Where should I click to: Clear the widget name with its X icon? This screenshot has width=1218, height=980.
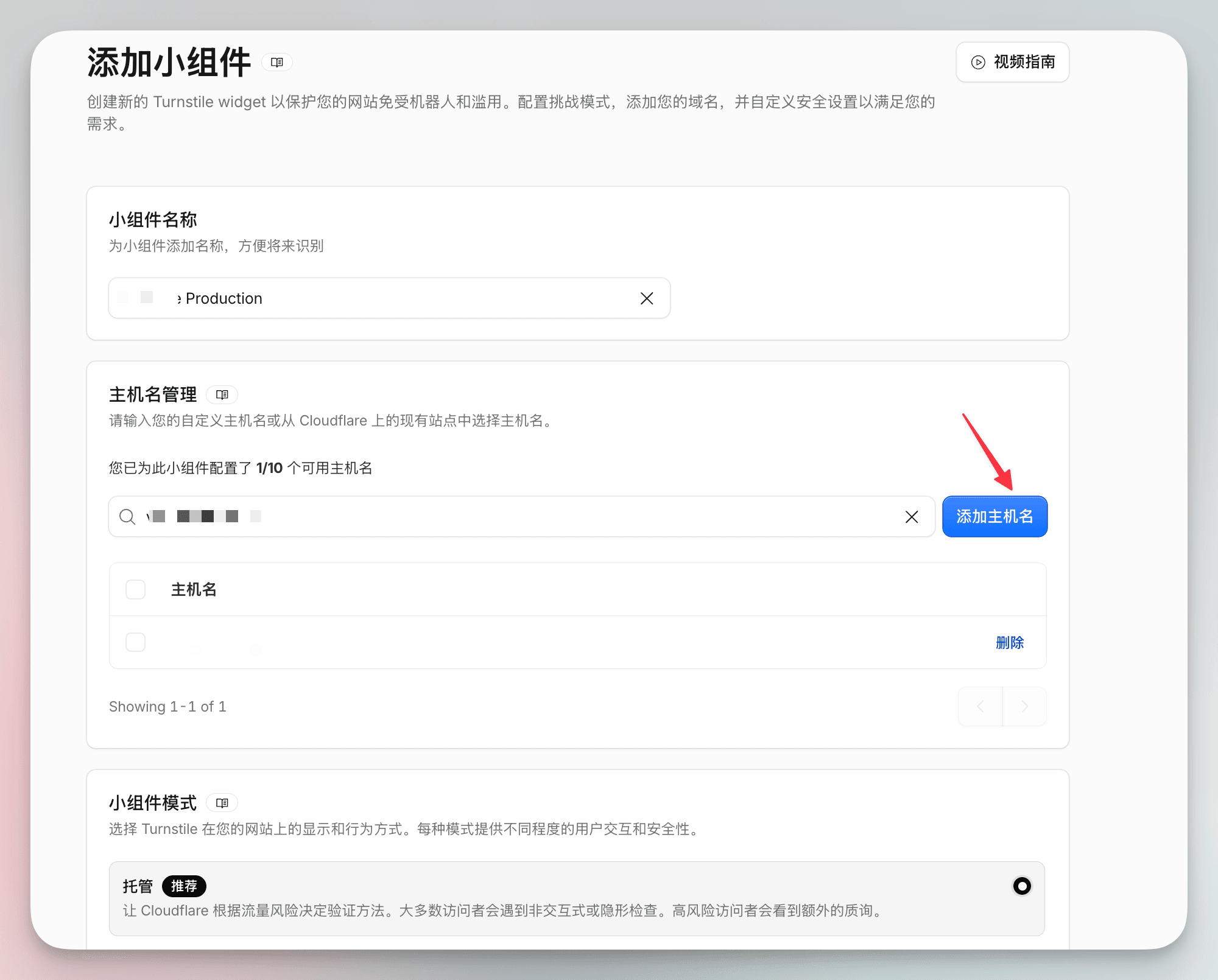point(647,298)
